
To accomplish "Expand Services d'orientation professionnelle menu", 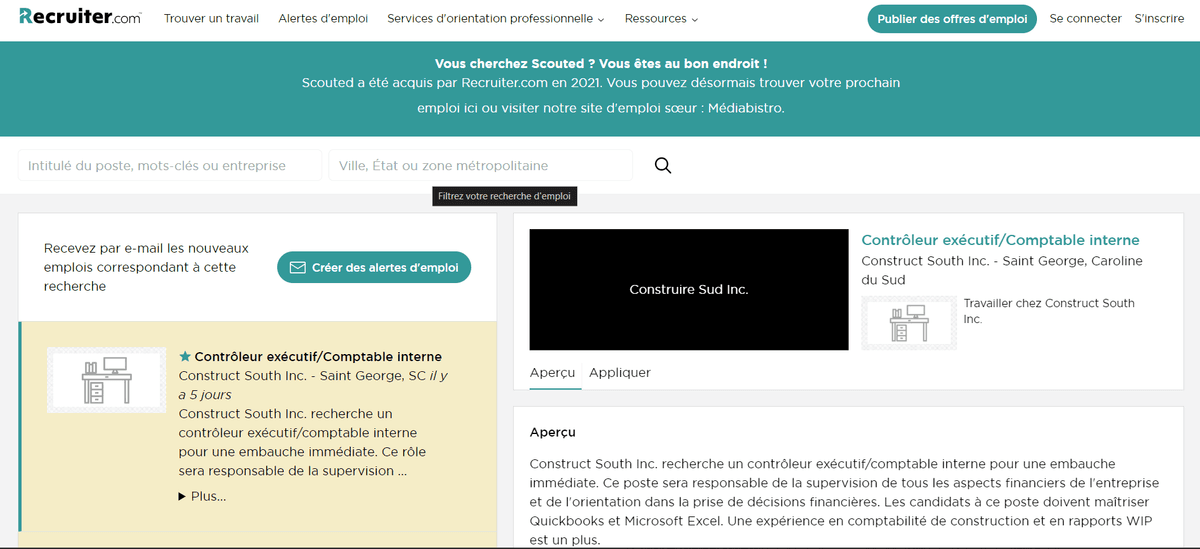I will (x=496, y=19).
